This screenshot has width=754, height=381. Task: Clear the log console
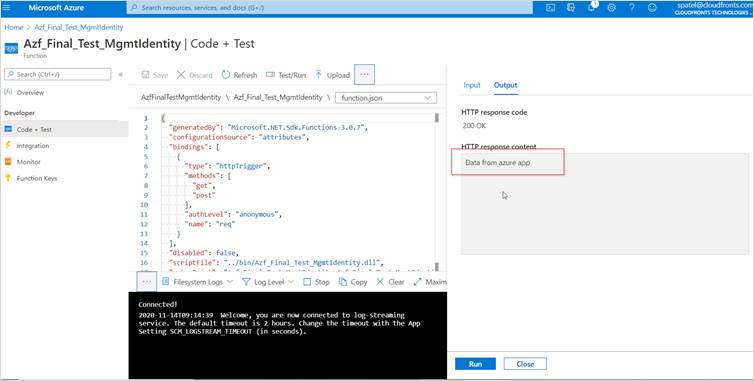click(390, 282)
